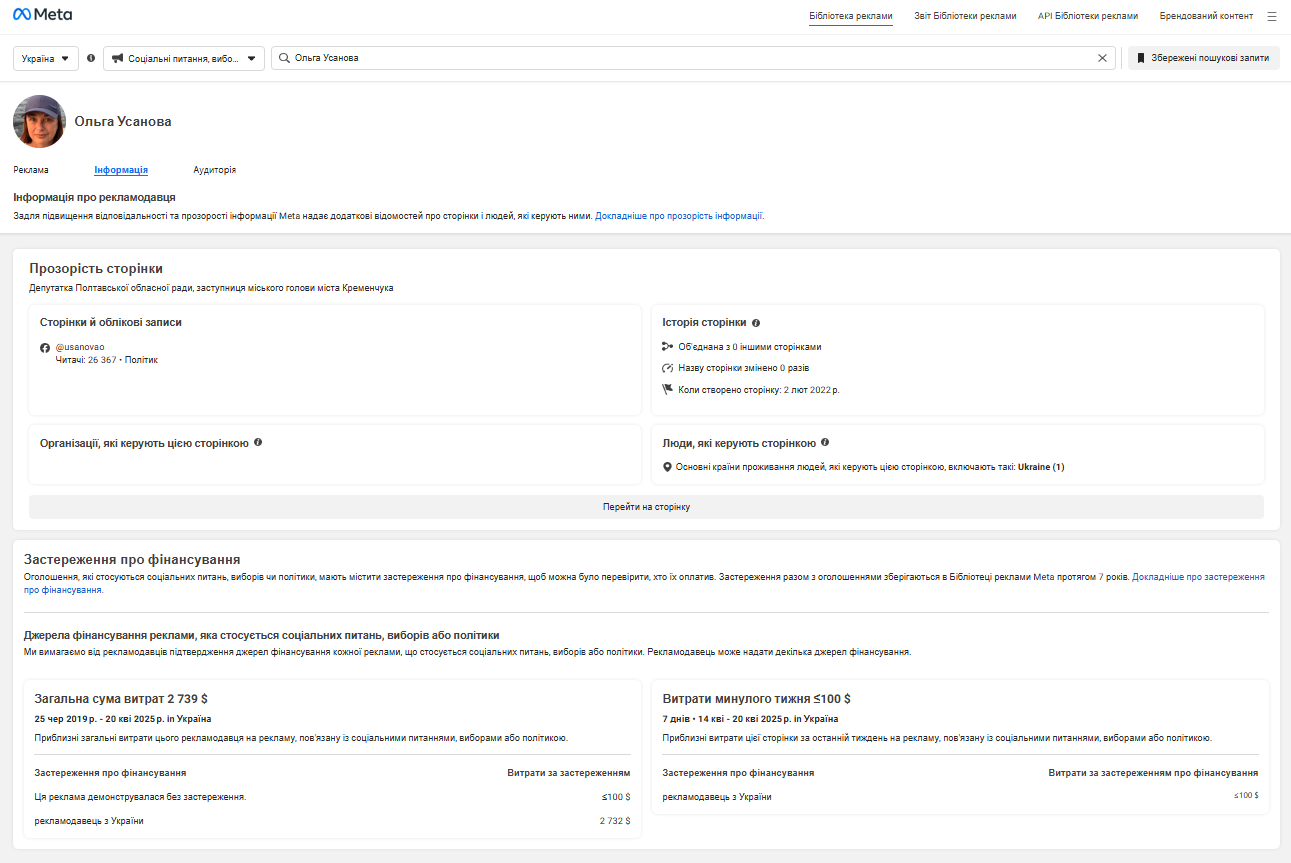This screenshot has width=1291, height=863.
Task: Expand the Україна country dropdown
Action: pyautogui.click(x=46, y=58)
